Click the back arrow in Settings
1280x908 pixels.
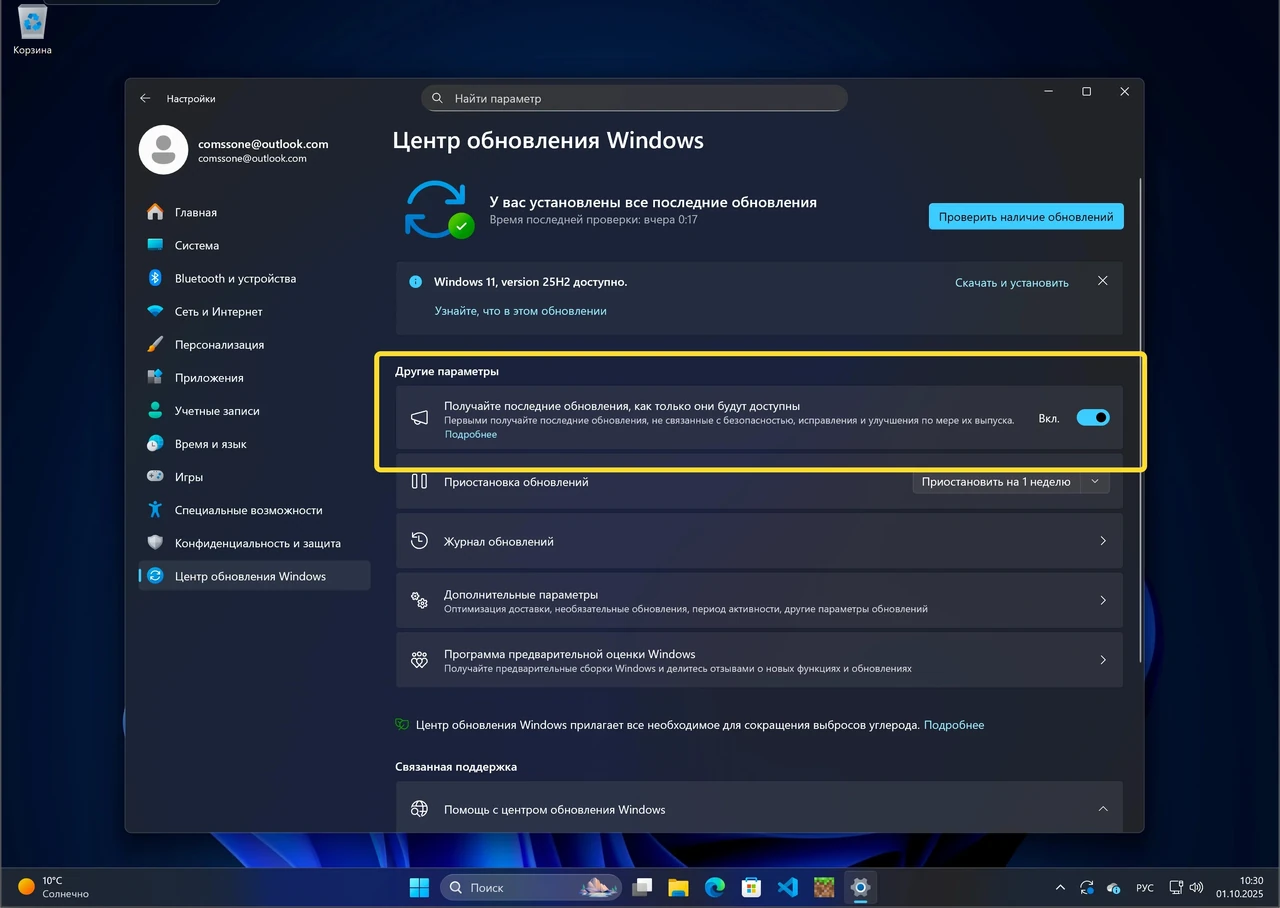tap(145, 98)
